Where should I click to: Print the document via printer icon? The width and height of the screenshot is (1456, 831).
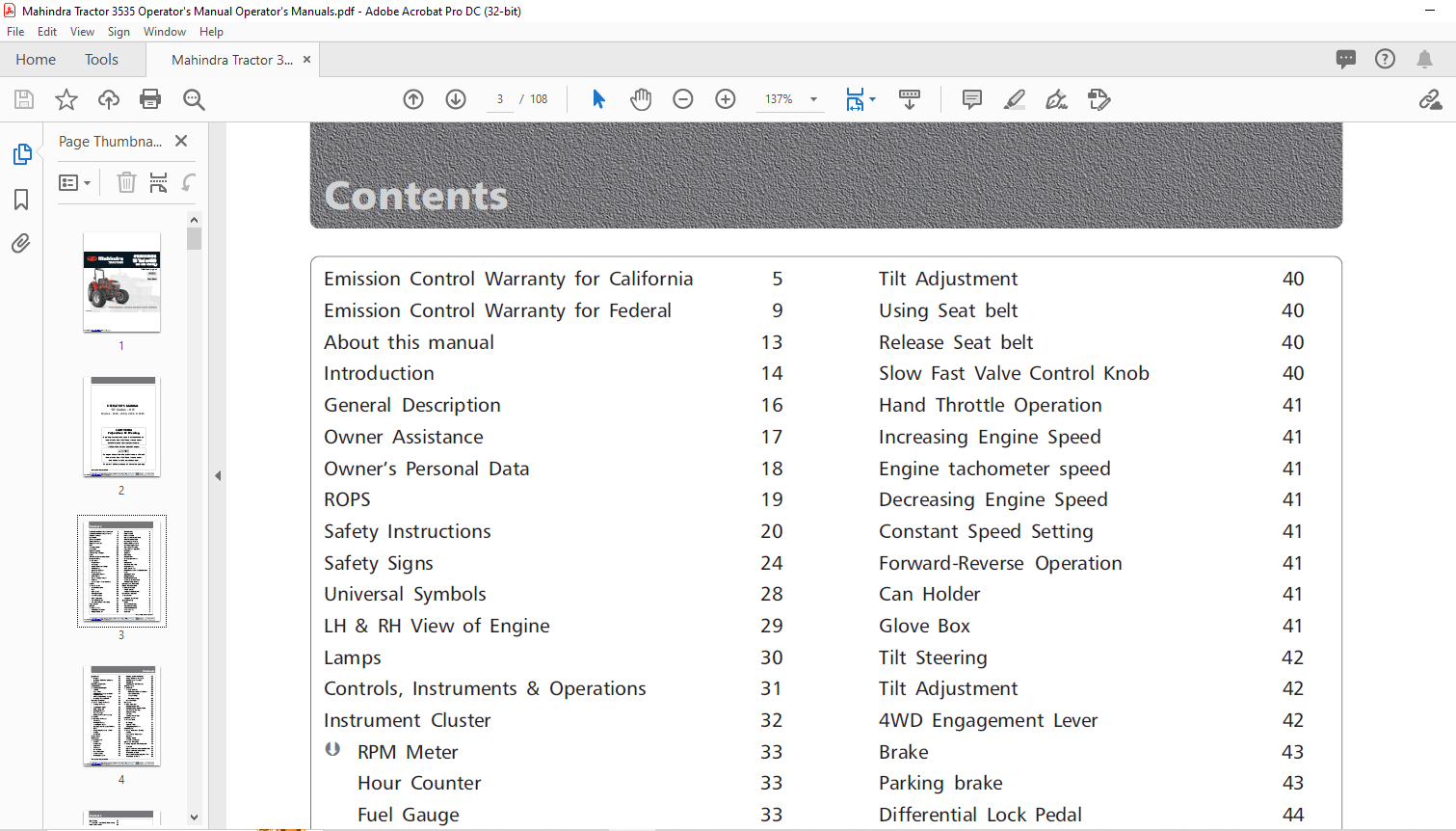pos(150,99)
